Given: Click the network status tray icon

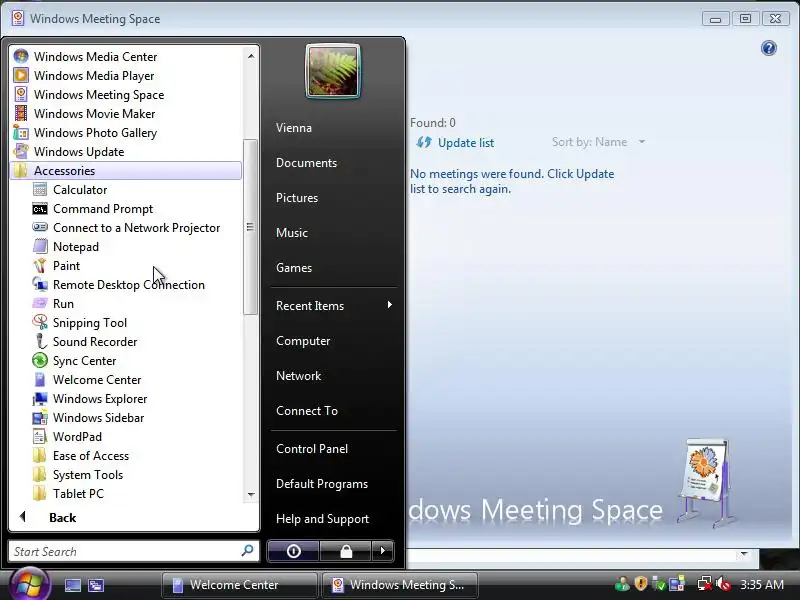Looking at the screenshot, I should click(x=705, y=583).
